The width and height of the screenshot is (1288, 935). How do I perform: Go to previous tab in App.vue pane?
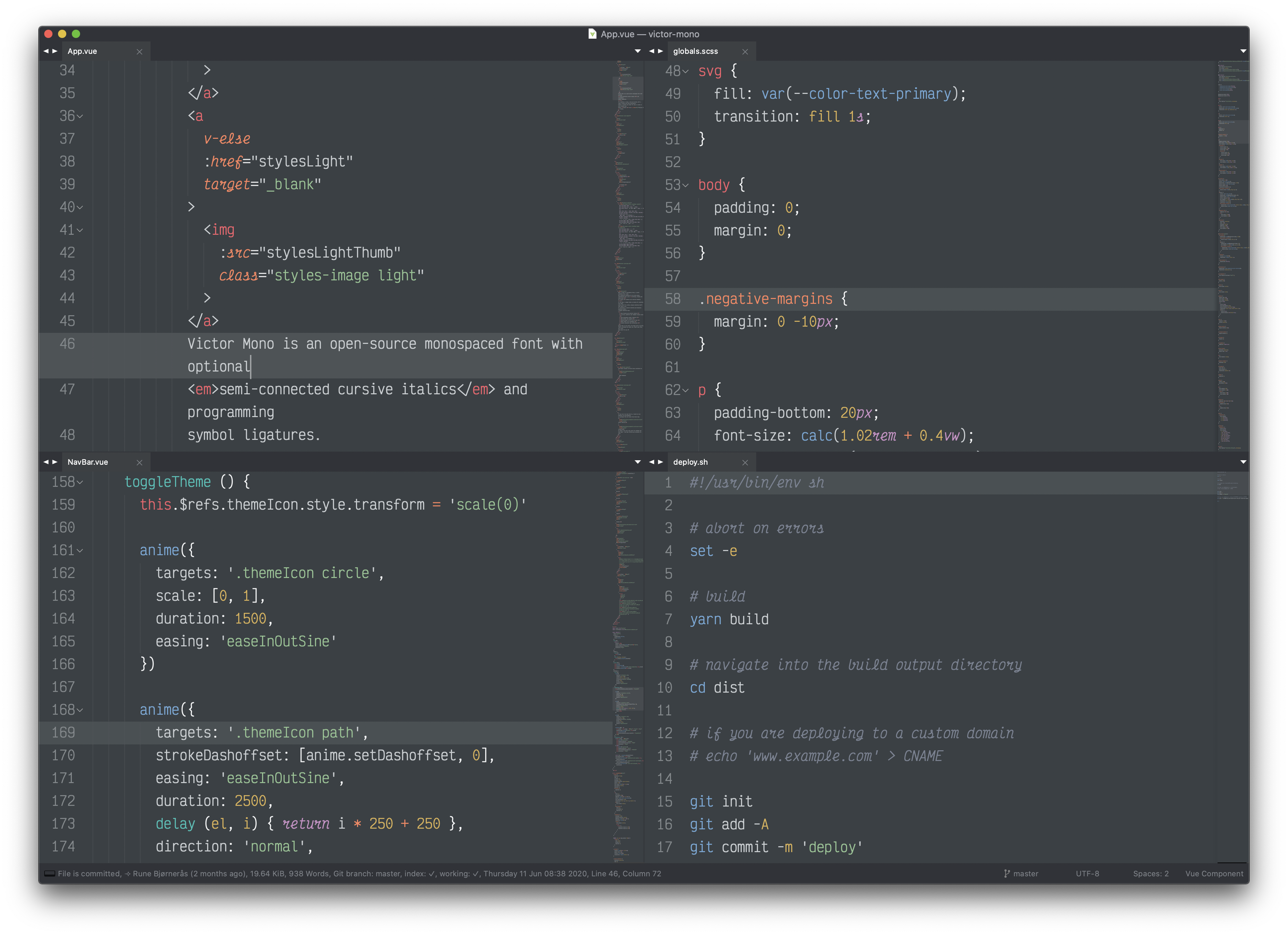pyautogui.click(x=46, y=51)
